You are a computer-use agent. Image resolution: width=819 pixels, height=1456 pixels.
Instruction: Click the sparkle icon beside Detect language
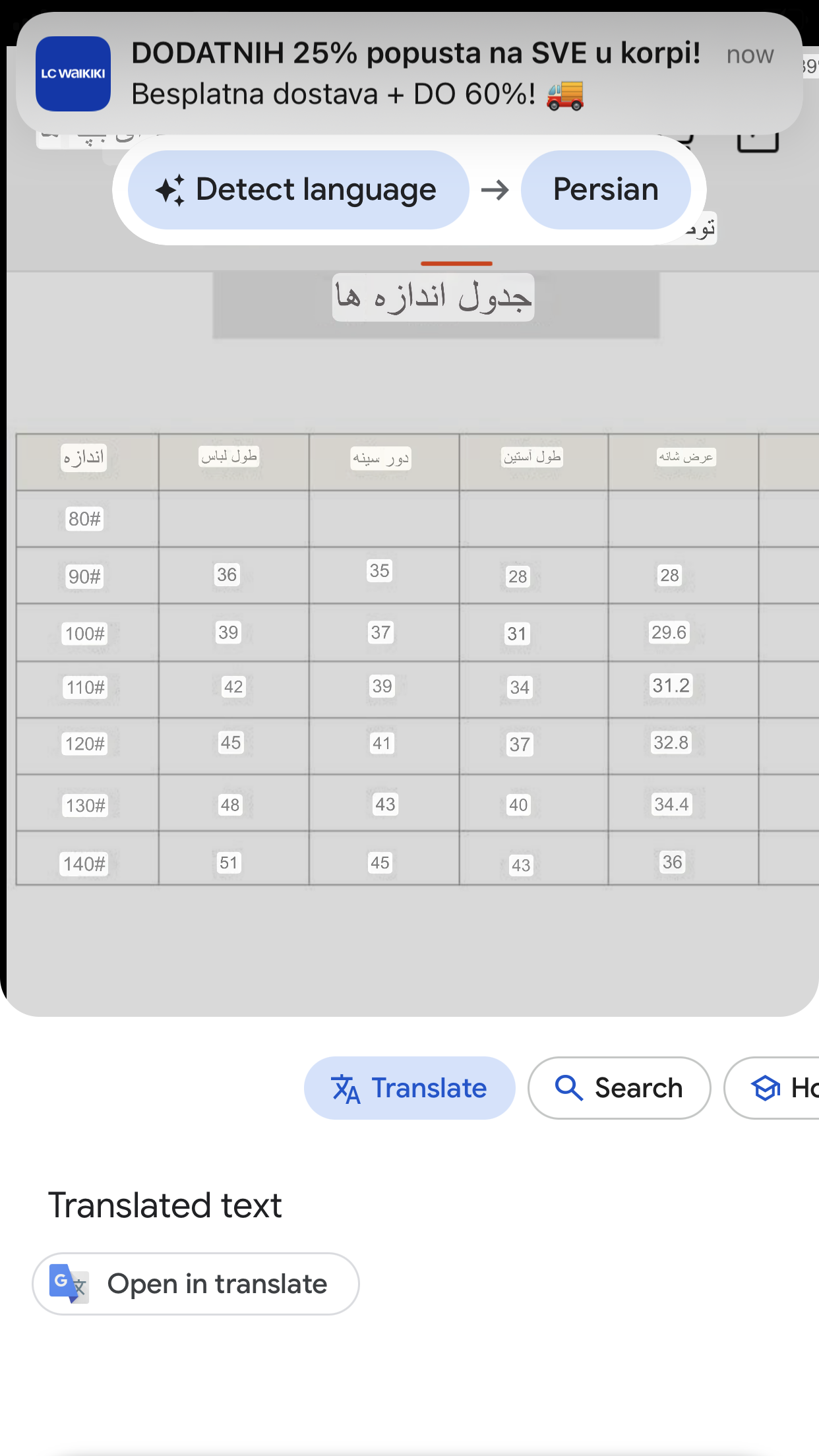point(170,191)
